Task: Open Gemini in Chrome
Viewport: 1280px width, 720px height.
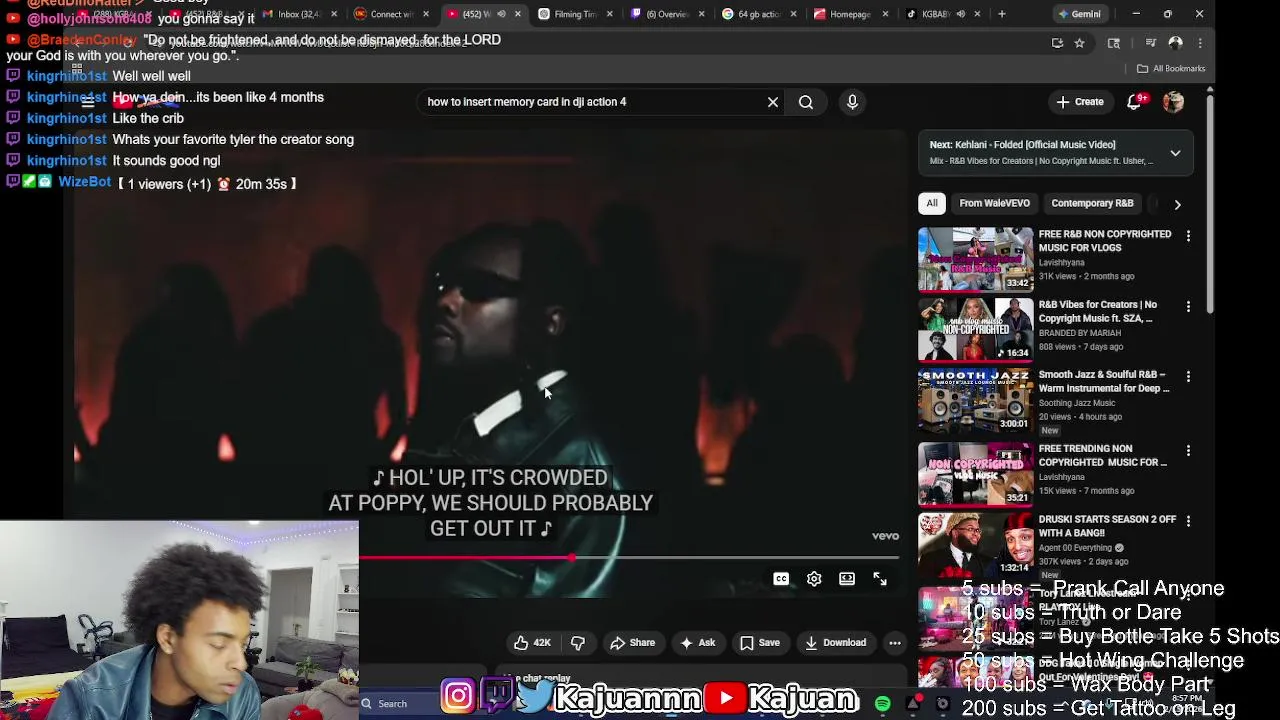Action: pyautogui.click(x=1079, y=14)
